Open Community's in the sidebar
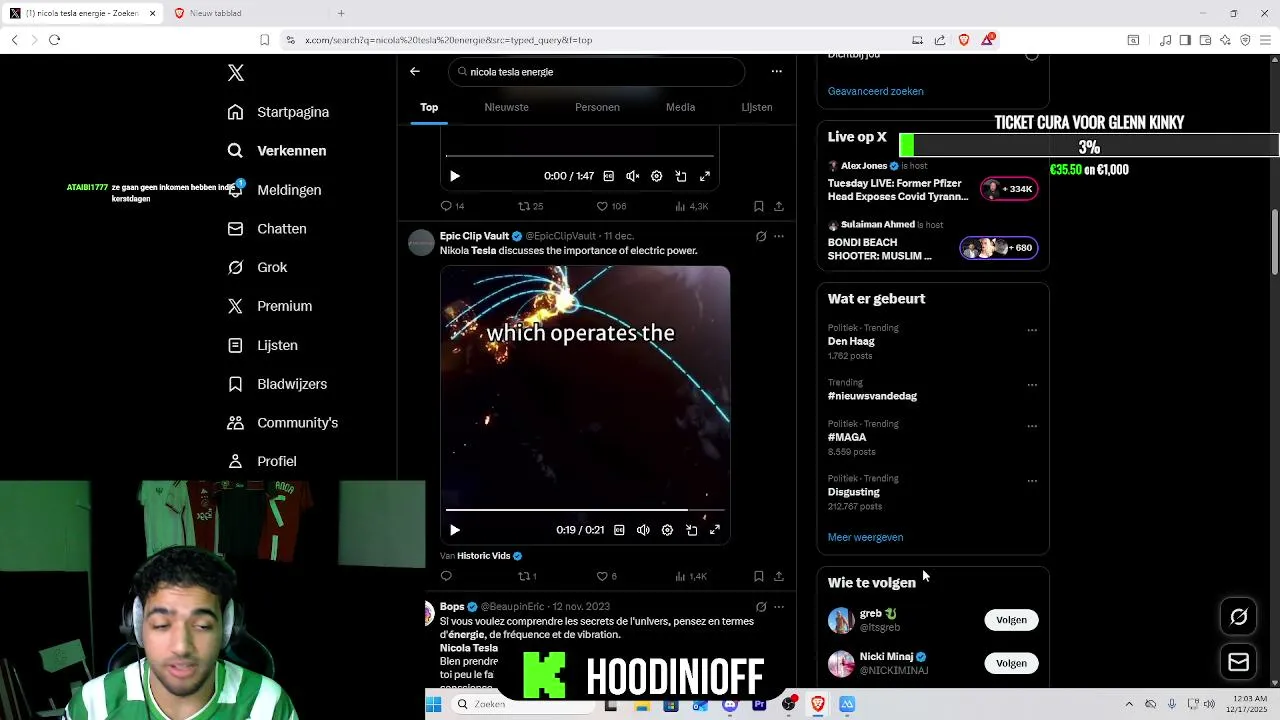Viewport: 1280px width, 720px height. [x=283, y=423]
